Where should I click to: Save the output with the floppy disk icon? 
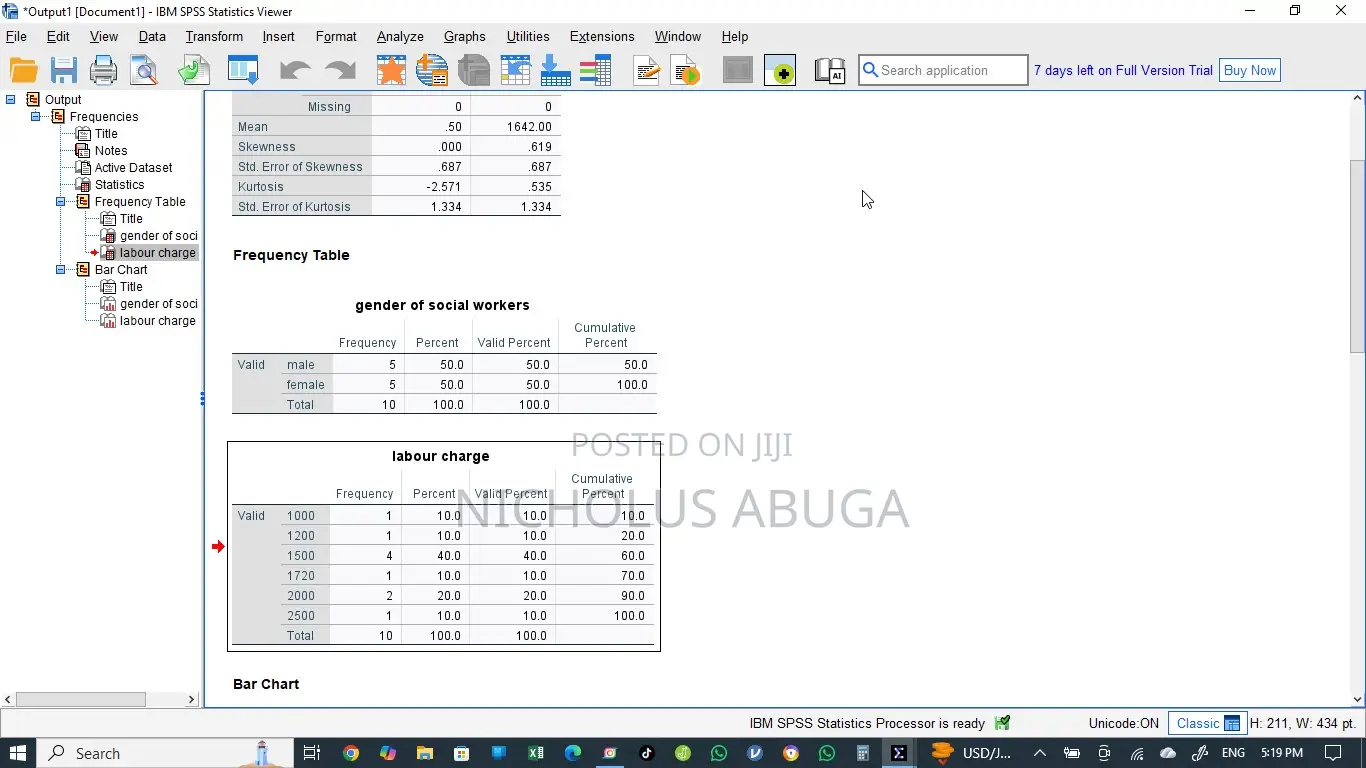tap(64, 71)
